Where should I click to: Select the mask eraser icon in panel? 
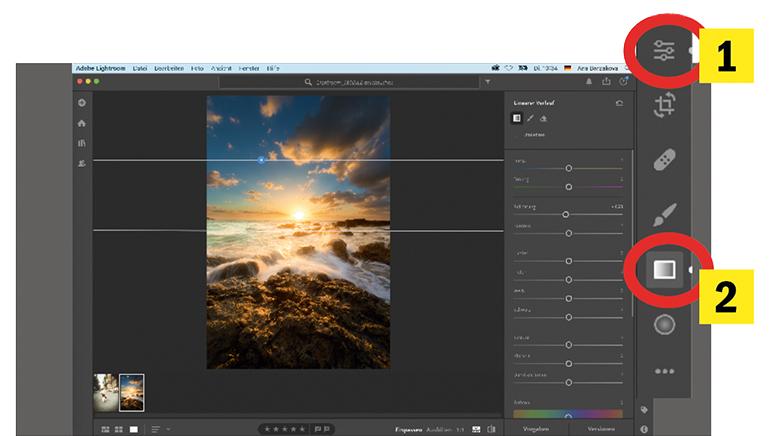(x=544, y=118)
